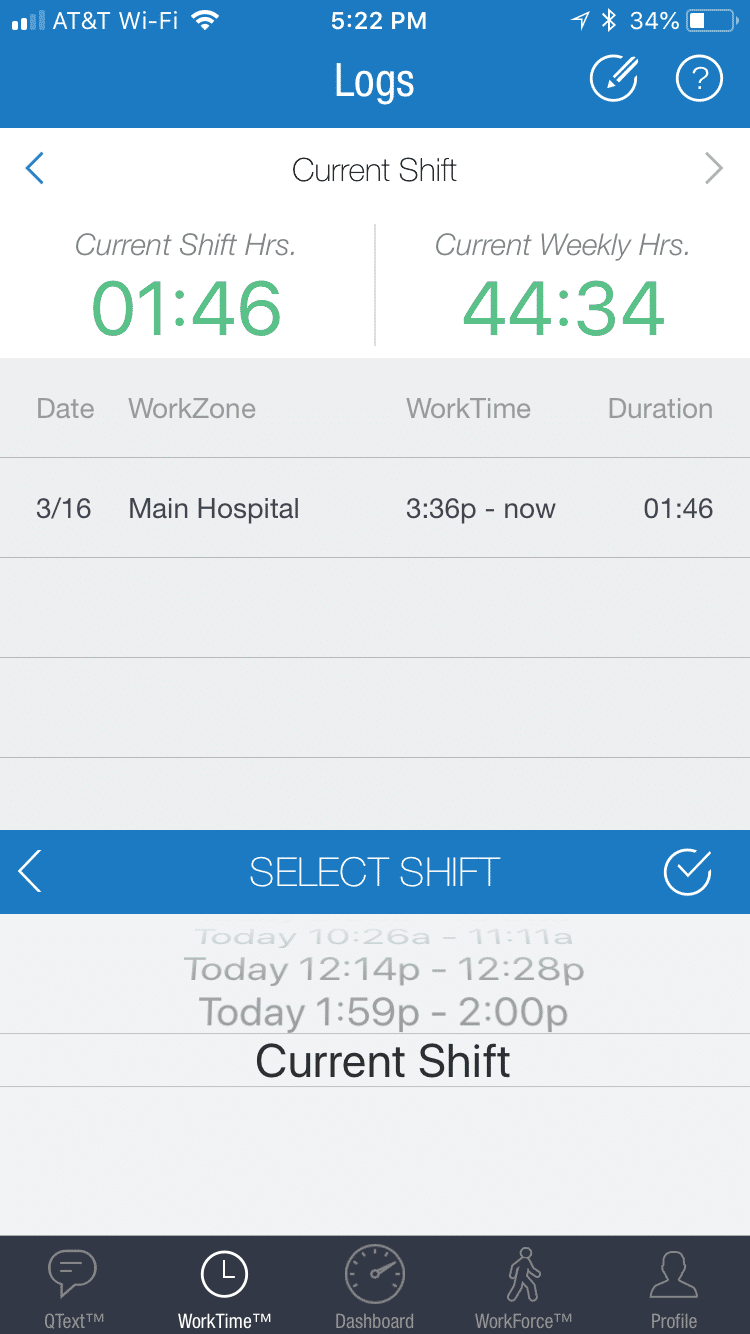750x1334 pixels.
Task: Tap the edit logs pencil icon
Action: click(613, 79)
